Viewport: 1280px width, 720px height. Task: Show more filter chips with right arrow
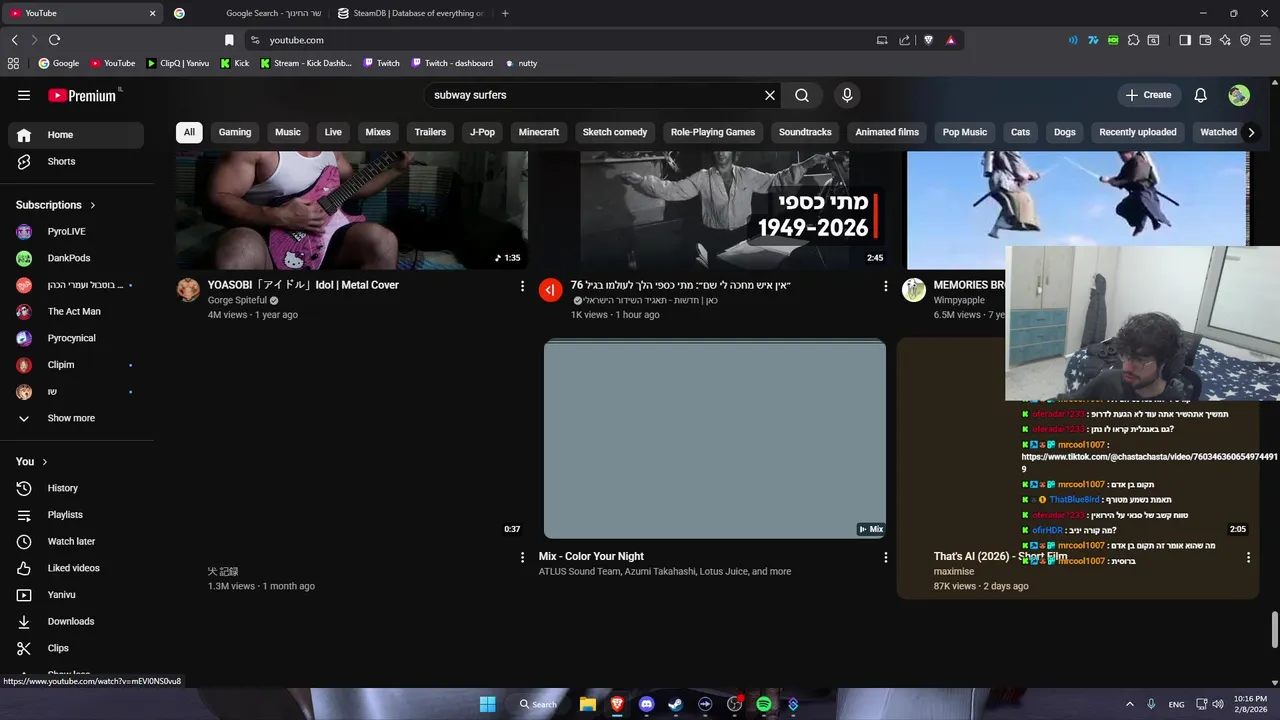pos(1251,132)
